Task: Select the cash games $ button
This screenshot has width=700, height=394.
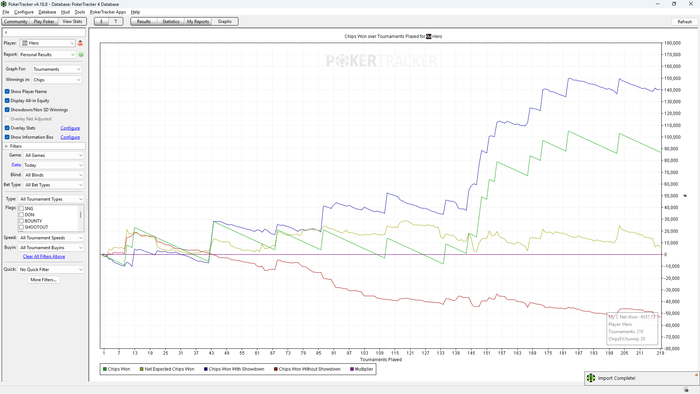Action: 101,21
